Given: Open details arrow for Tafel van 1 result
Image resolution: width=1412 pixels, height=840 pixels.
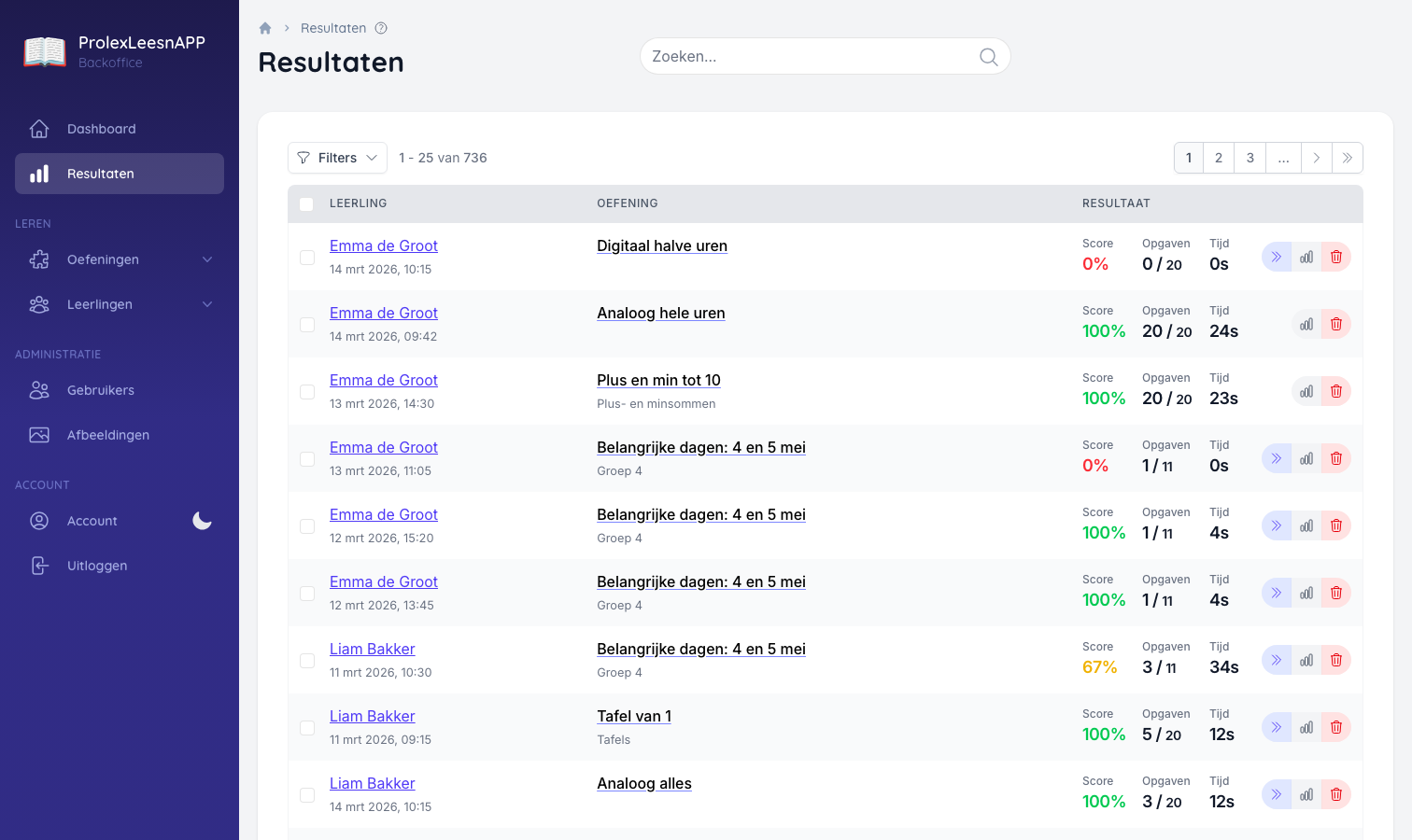Looking at the screenshot, I should pyautogui.click(x=1276, y=727).
